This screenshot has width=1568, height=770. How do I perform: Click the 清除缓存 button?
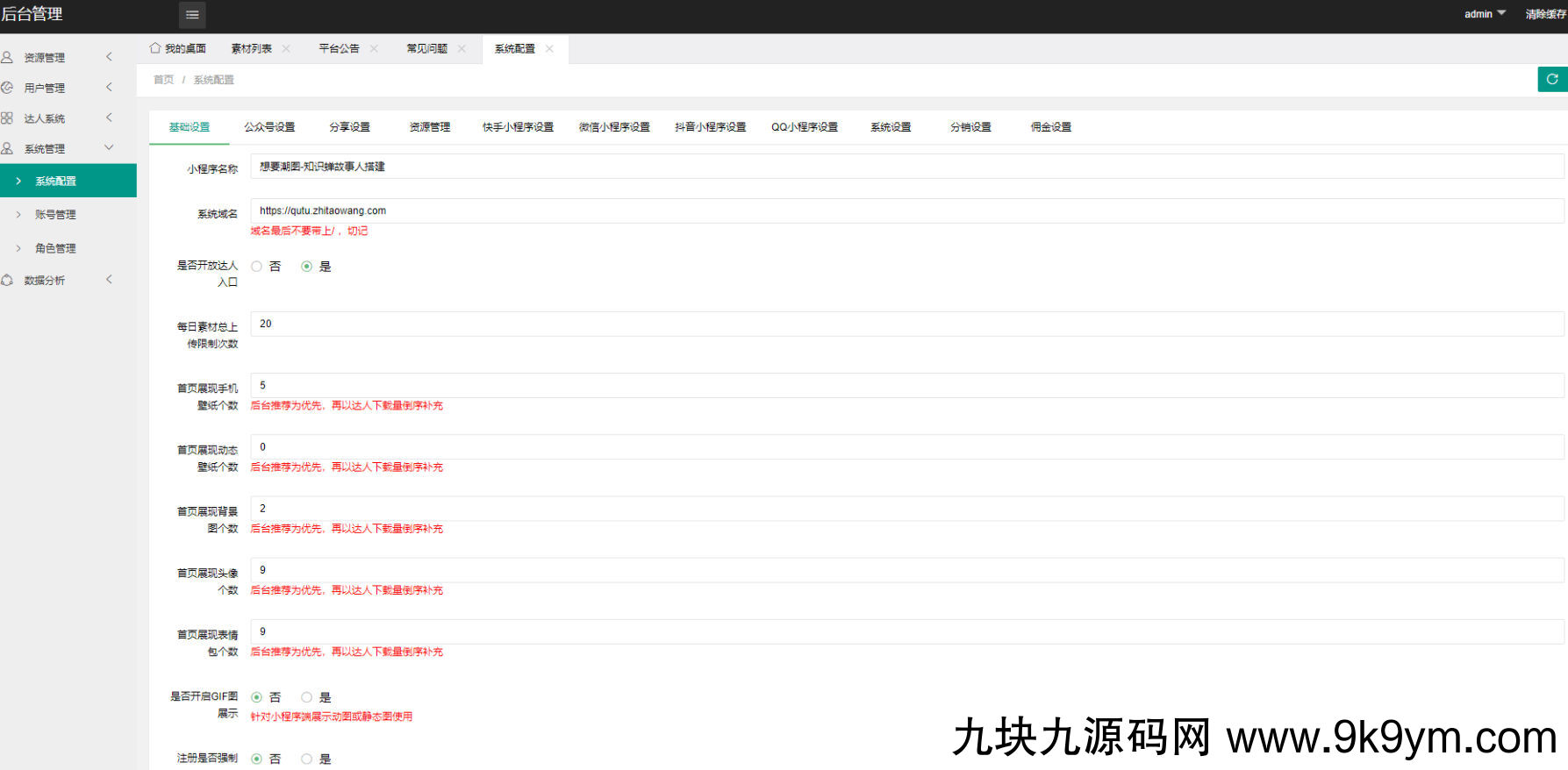(x=1546, y=14)
